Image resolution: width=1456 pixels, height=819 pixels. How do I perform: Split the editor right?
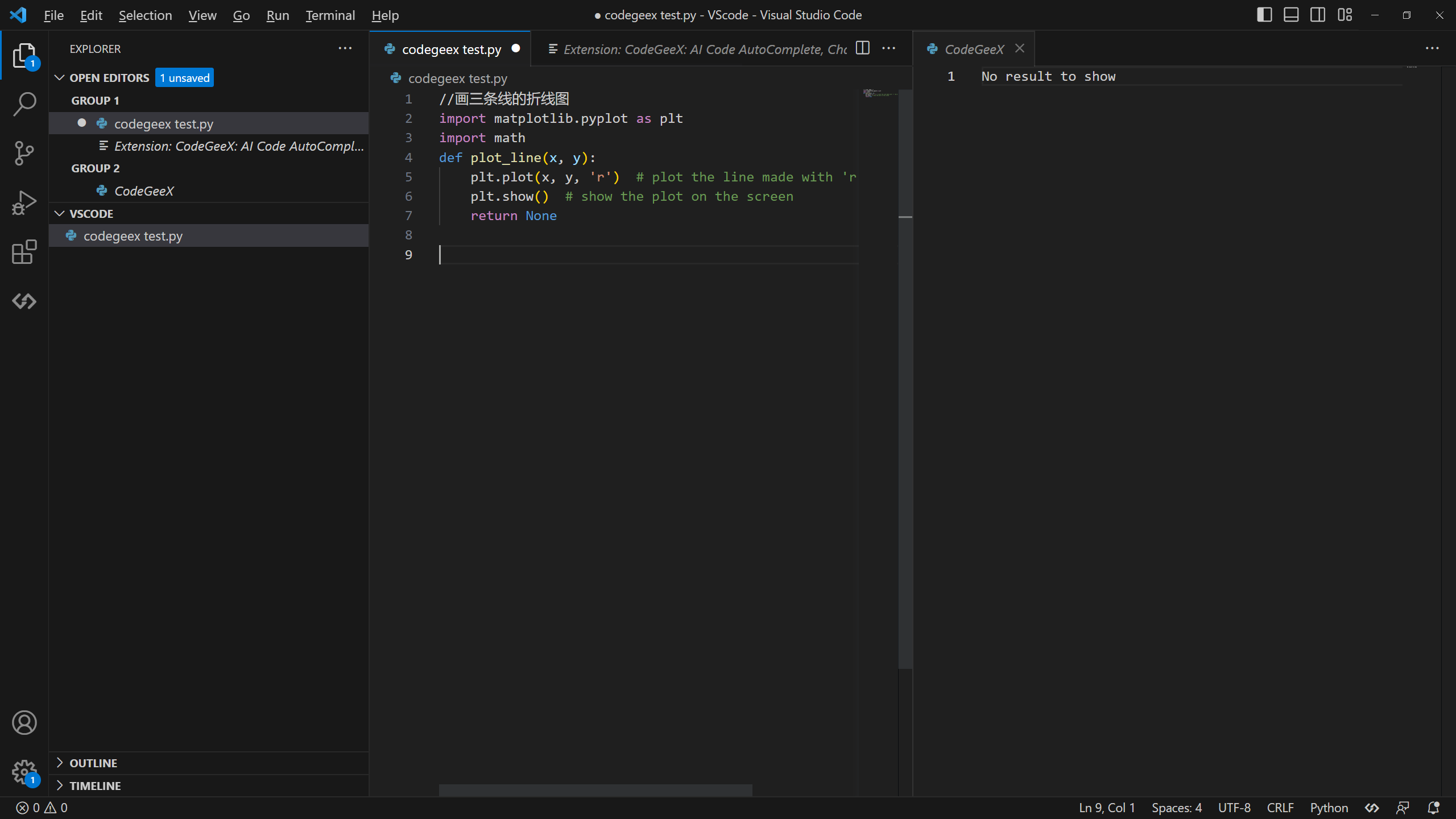(x=863, y=48)
